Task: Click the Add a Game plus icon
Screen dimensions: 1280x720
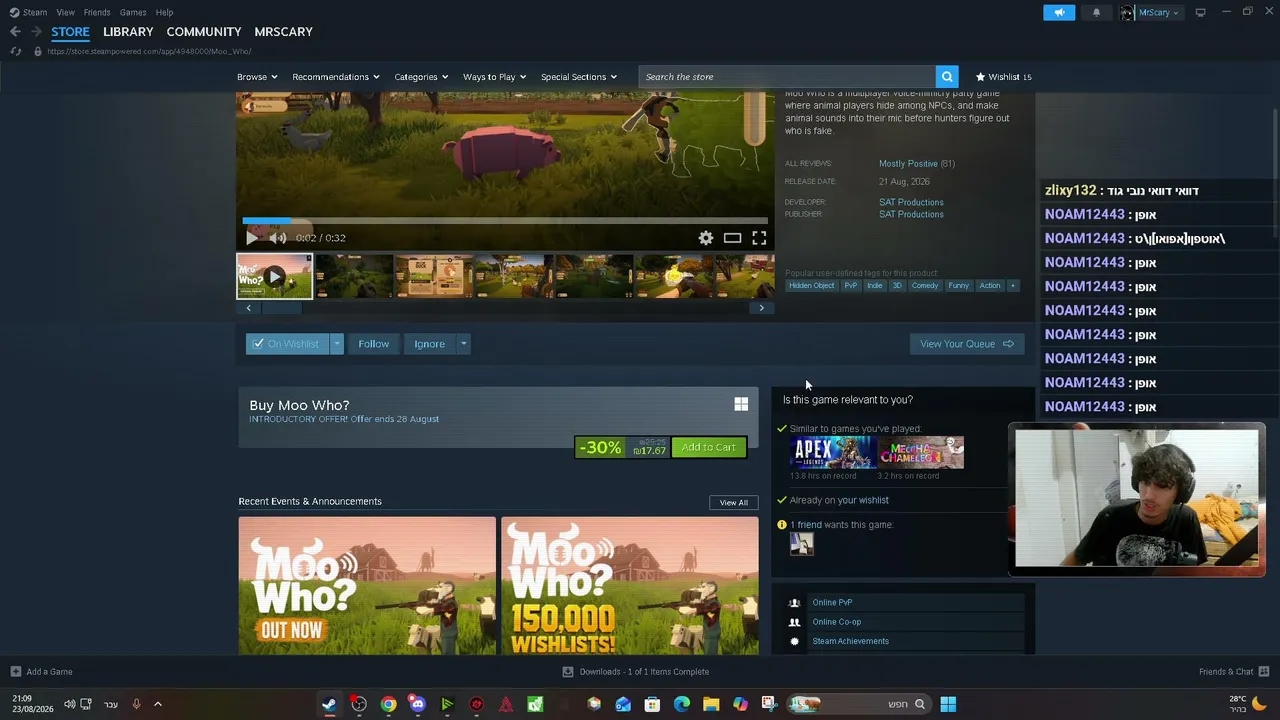Action: point(15,672)
